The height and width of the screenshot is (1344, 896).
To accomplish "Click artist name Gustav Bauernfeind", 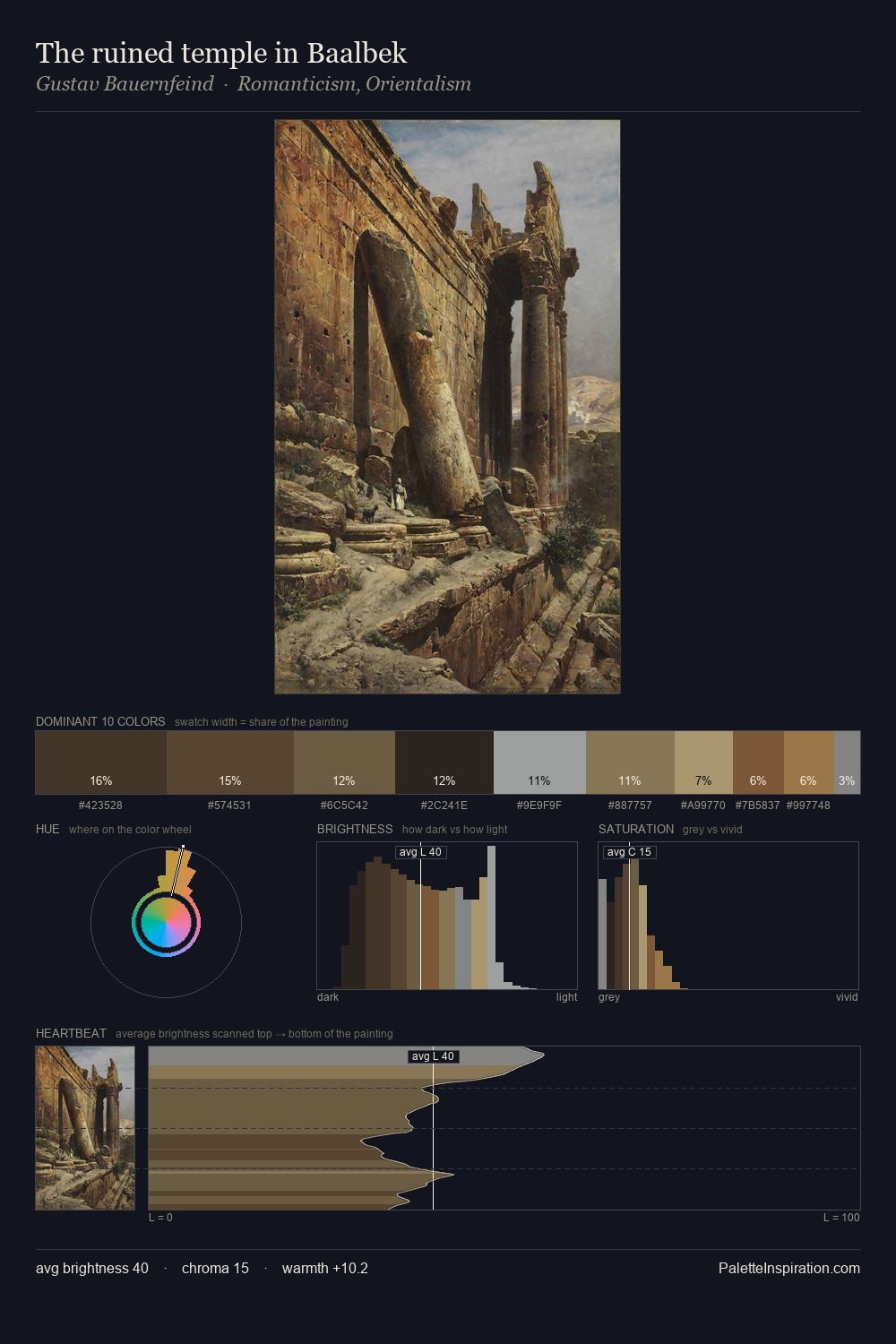I will coord(125,84).
